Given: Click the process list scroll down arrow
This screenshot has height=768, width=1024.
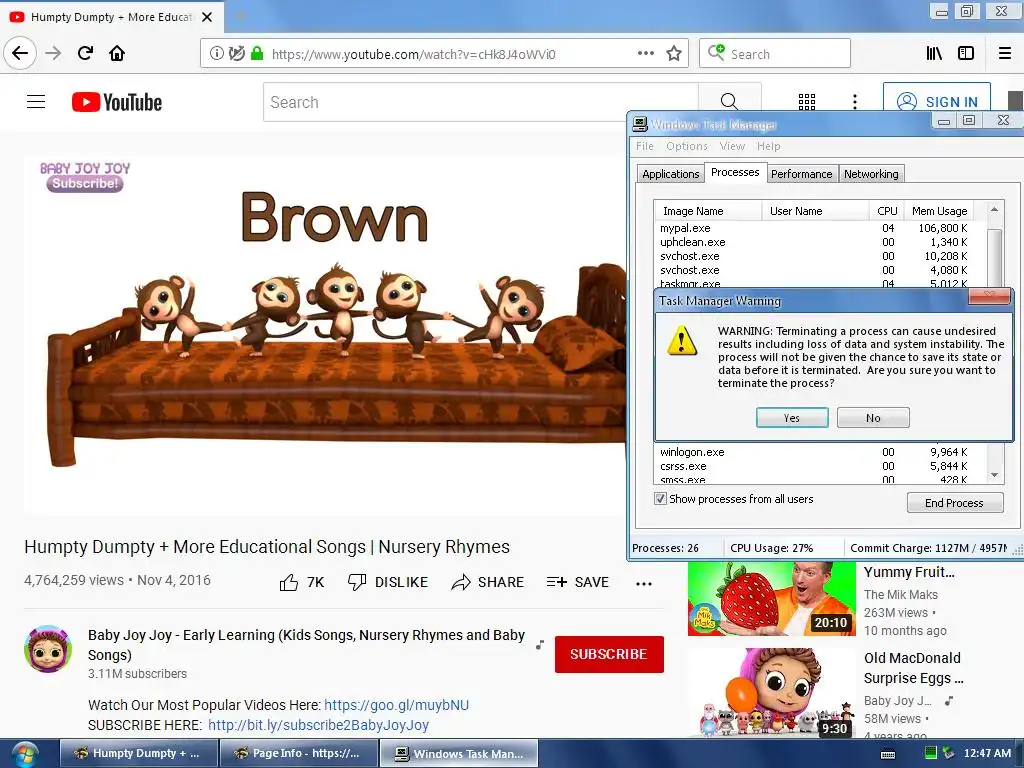Looking at the screenshot, I should 994,475.
